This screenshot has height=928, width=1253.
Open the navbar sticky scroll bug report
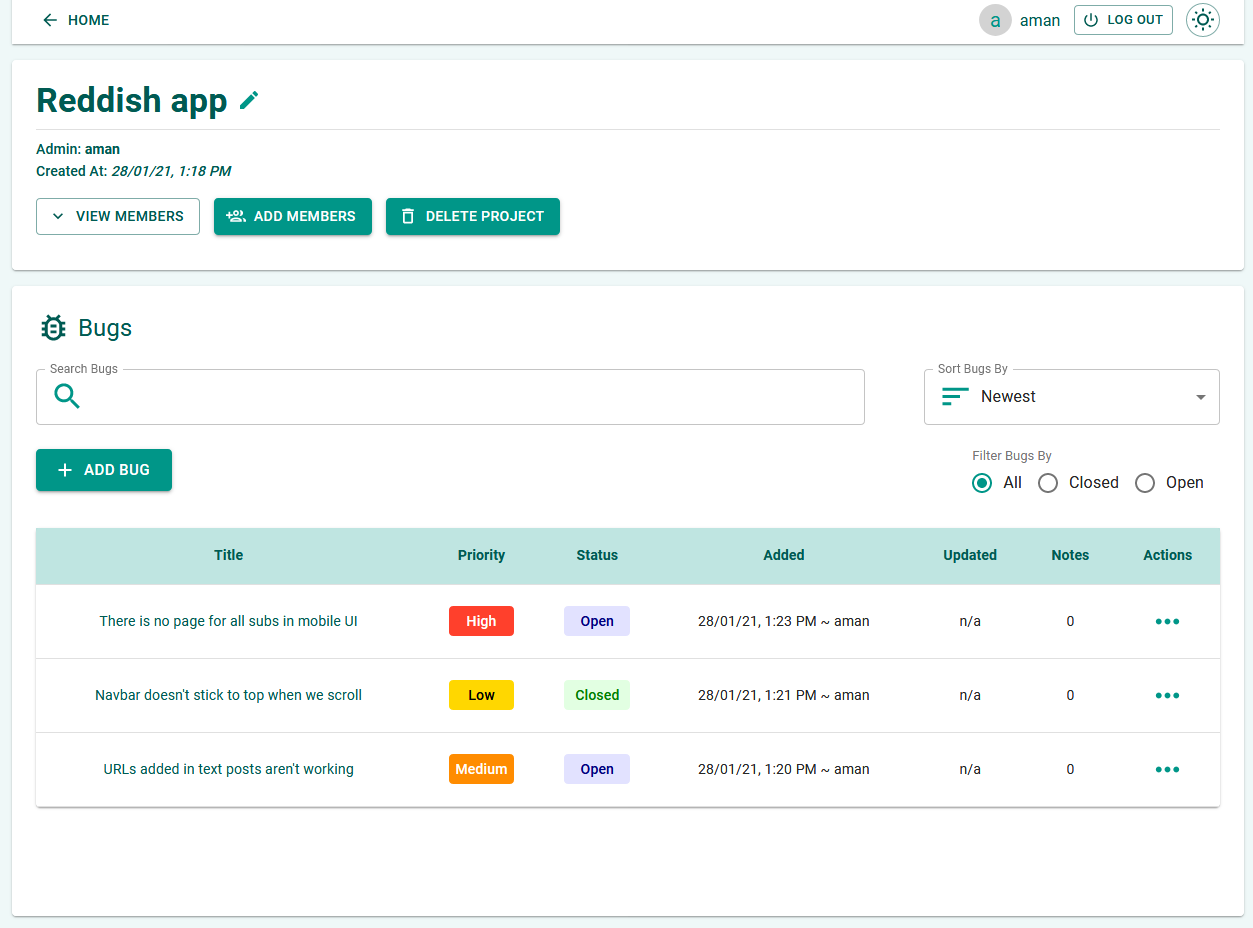[x=228, y=695]
